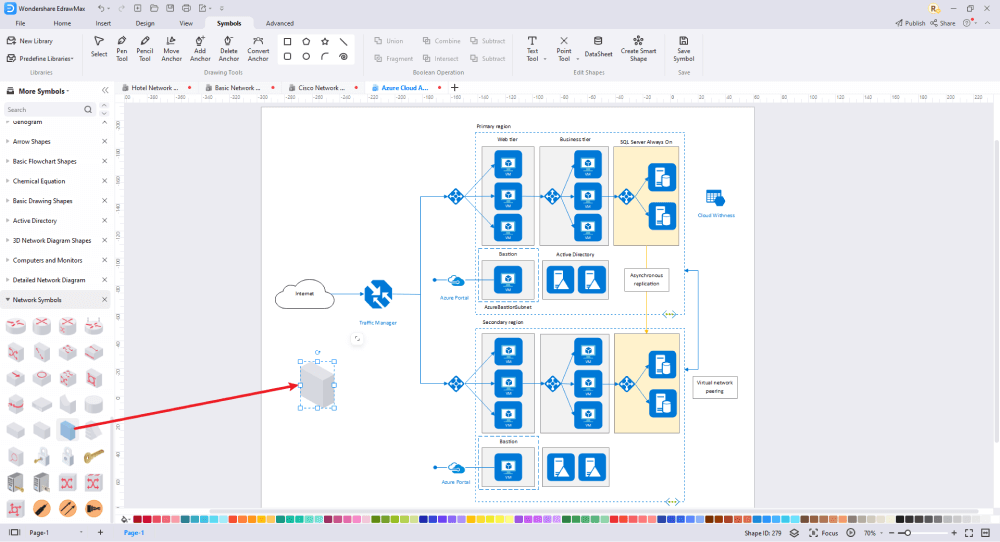
Task: Select the Pencil Tool
Action: point(145,49)
